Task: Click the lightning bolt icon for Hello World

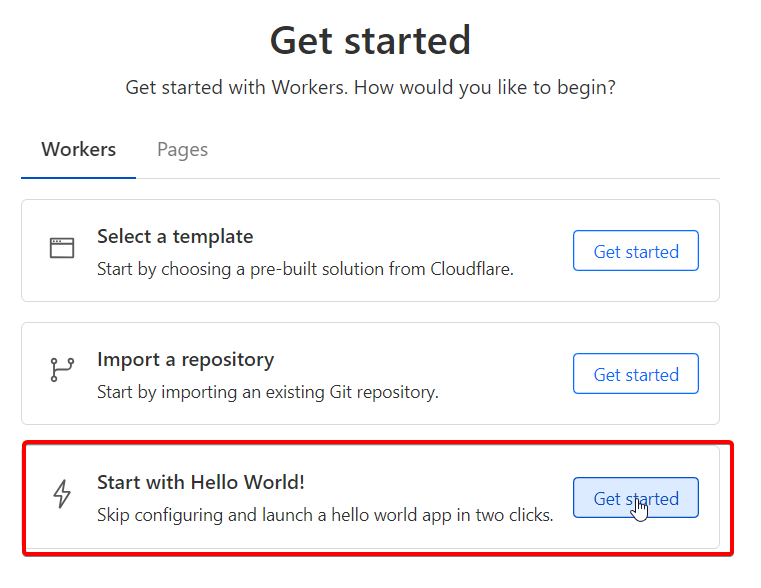Action: (62, 494)
